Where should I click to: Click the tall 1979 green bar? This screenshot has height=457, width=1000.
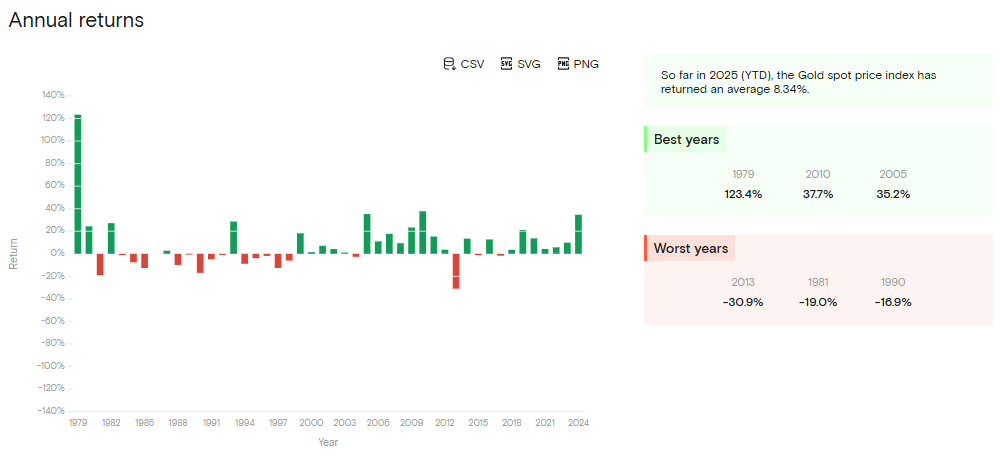click(78, 183)
